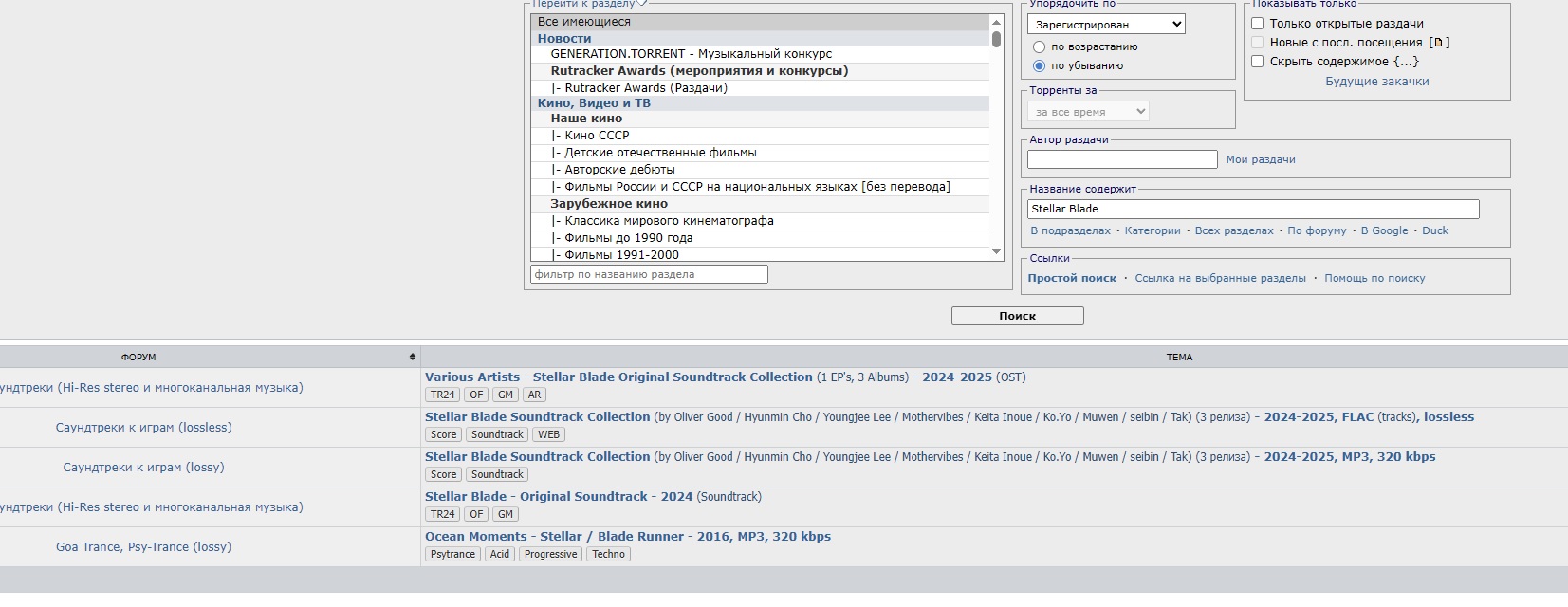The image size is (1568, 607).
Task: Select Фильмы до 1990 года section
Action: pos(760,238)
